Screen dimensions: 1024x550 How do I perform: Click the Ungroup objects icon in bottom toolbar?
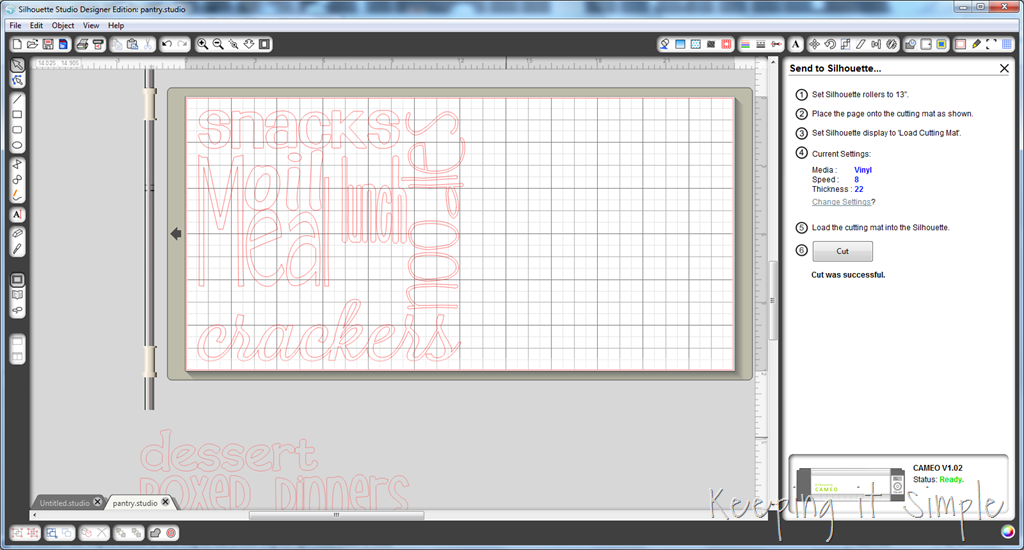tap(33, 533)
